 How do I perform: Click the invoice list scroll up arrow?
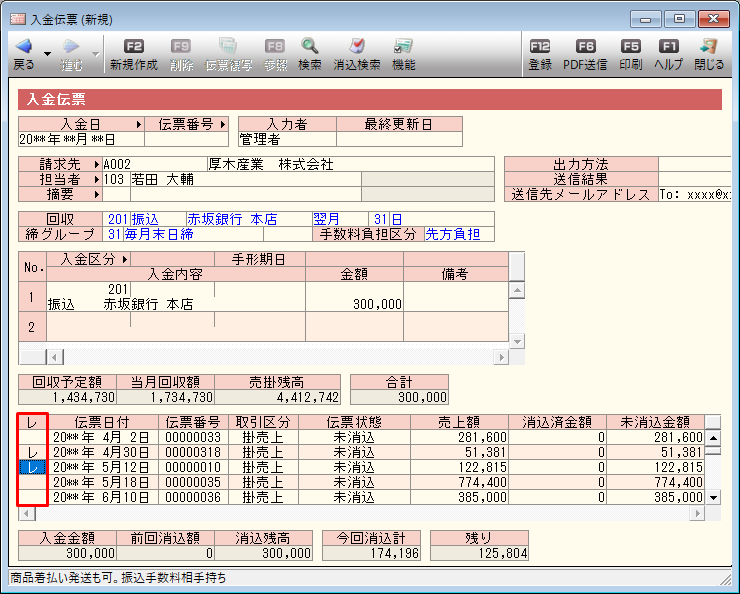click(713, 438)
